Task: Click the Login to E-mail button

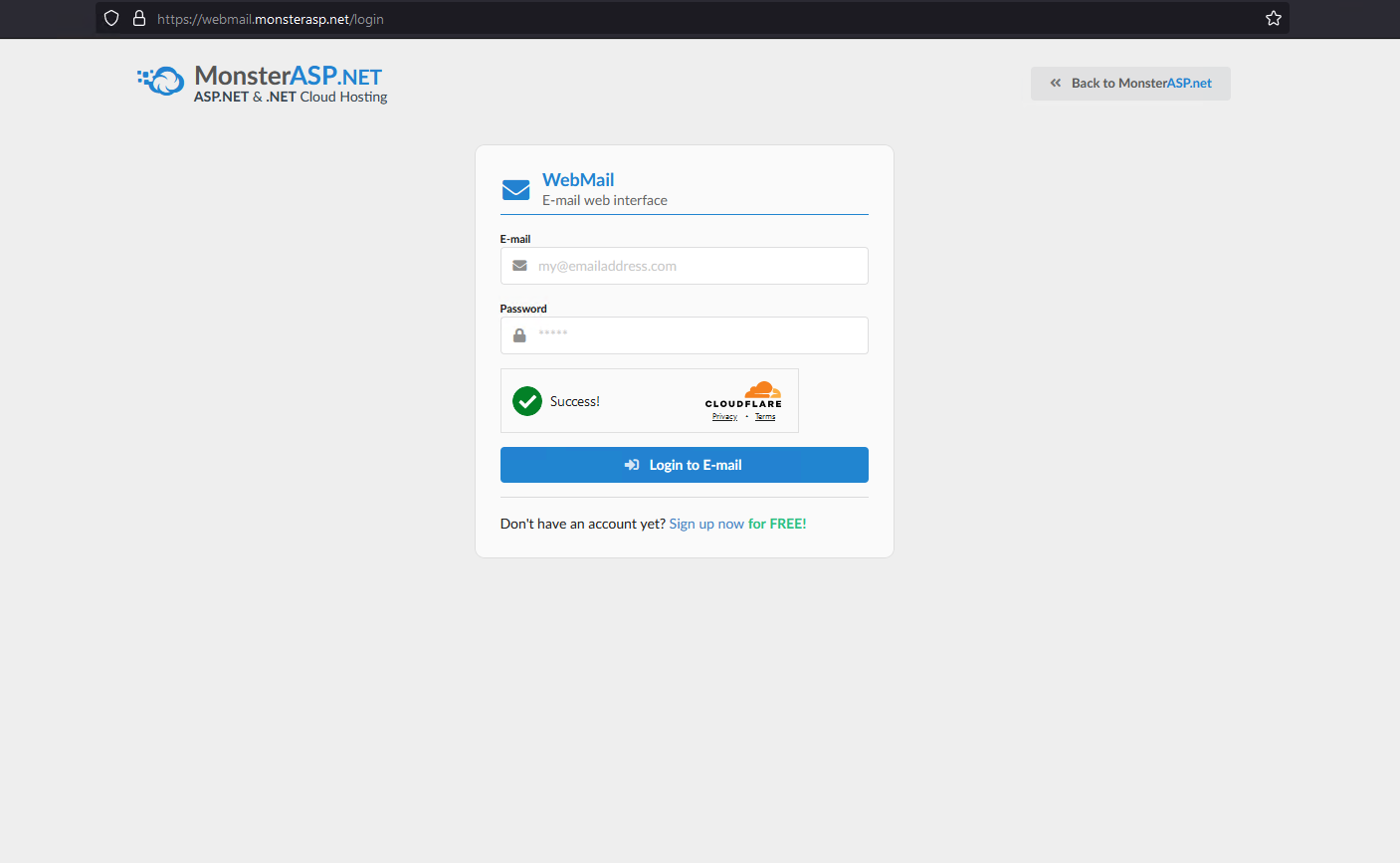Action: [685, 465]
